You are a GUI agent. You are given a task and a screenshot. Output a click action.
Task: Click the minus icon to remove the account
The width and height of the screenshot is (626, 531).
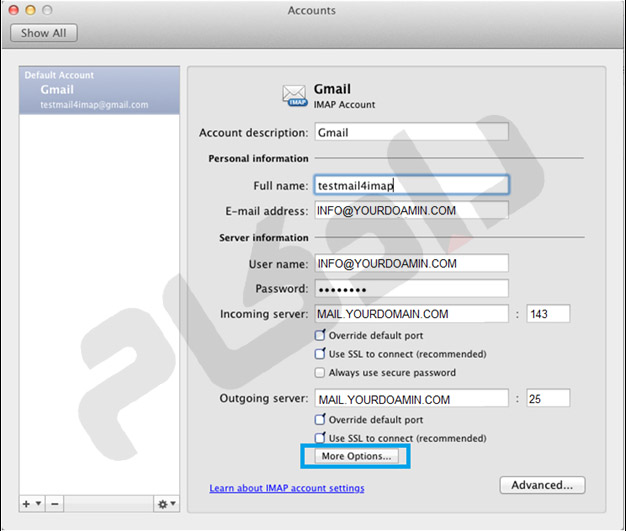coord(54,503)
